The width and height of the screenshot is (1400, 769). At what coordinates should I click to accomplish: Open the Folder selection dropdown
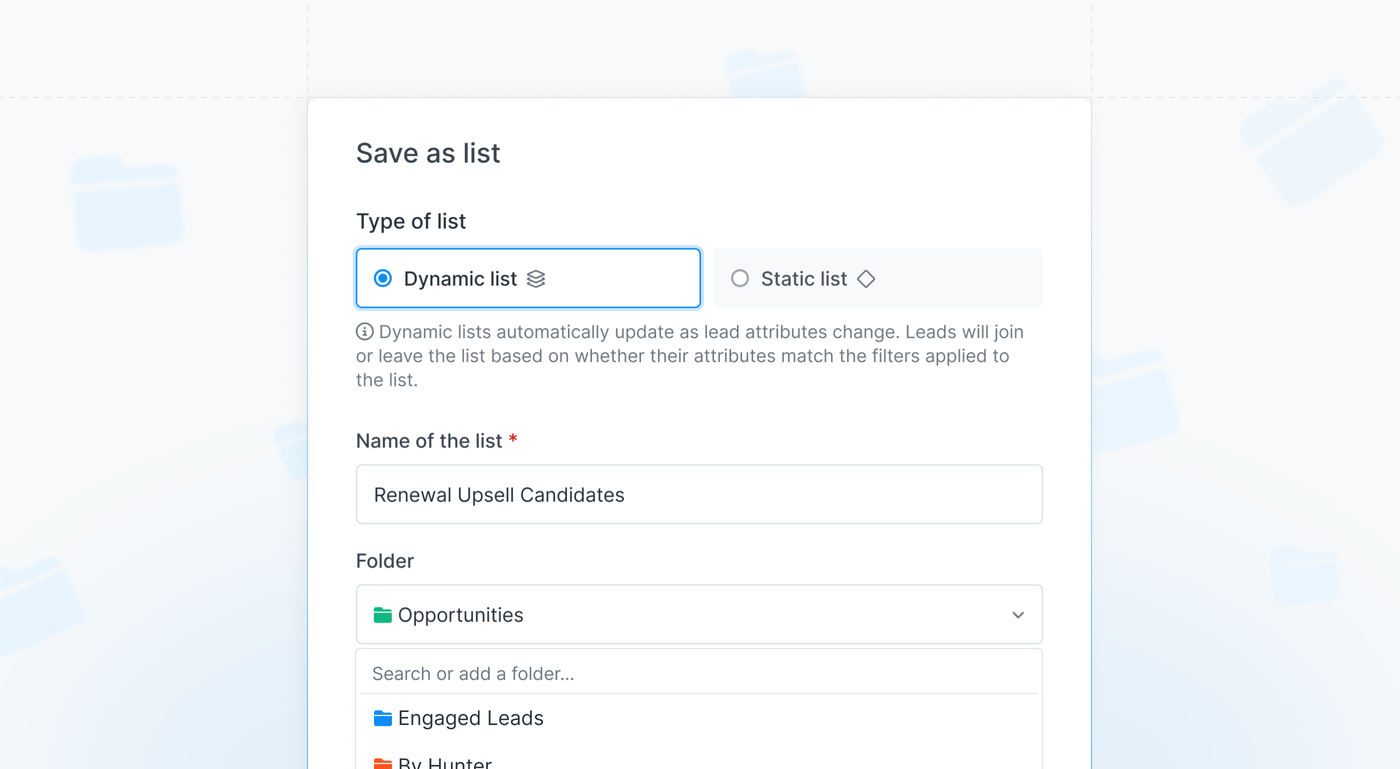(x=699, y=614)
